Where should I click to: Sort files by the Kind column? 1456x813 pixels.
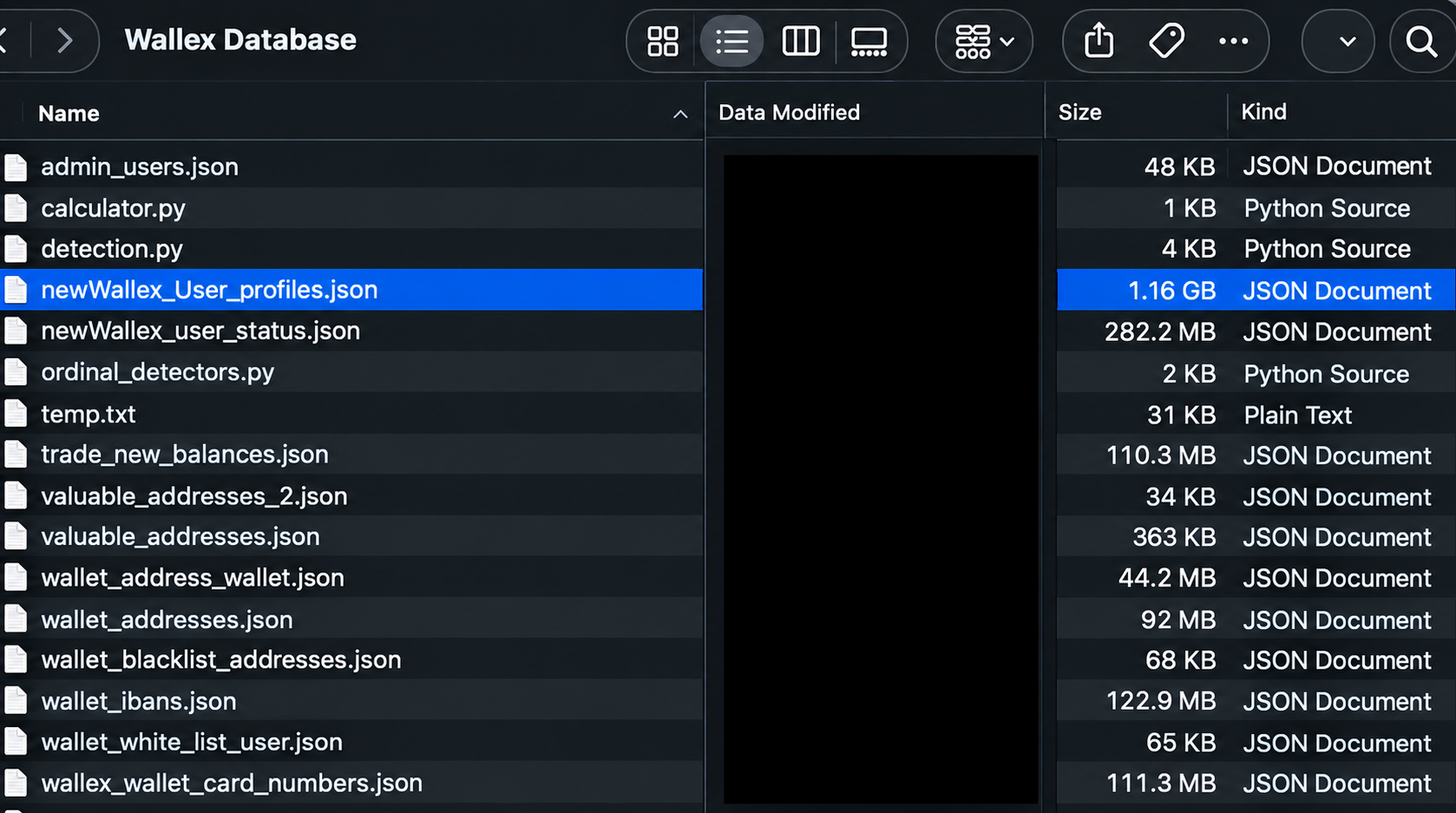[1263, 112]
